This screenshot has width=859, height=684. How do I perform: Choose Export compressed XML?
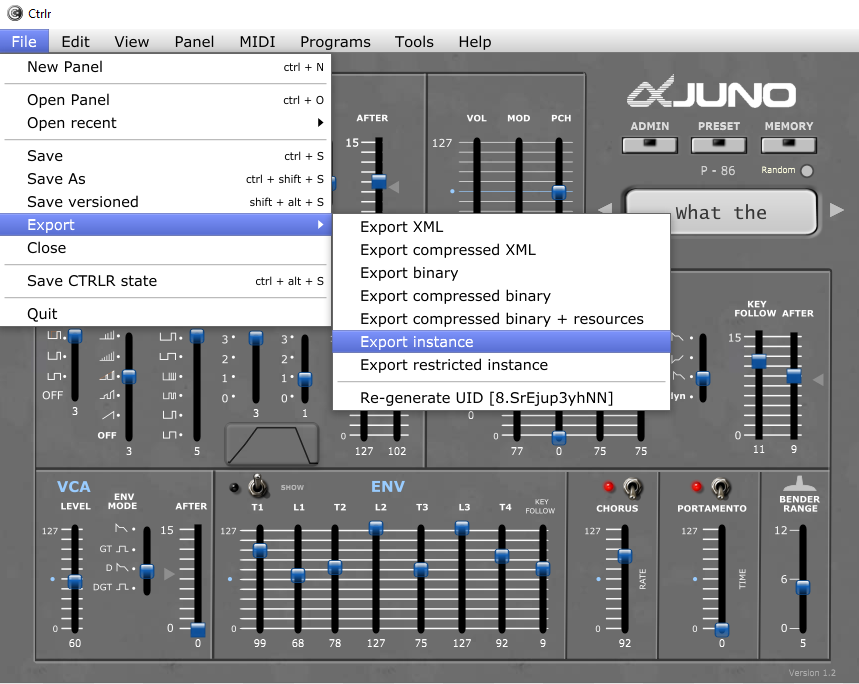click(x=501, y=250)
